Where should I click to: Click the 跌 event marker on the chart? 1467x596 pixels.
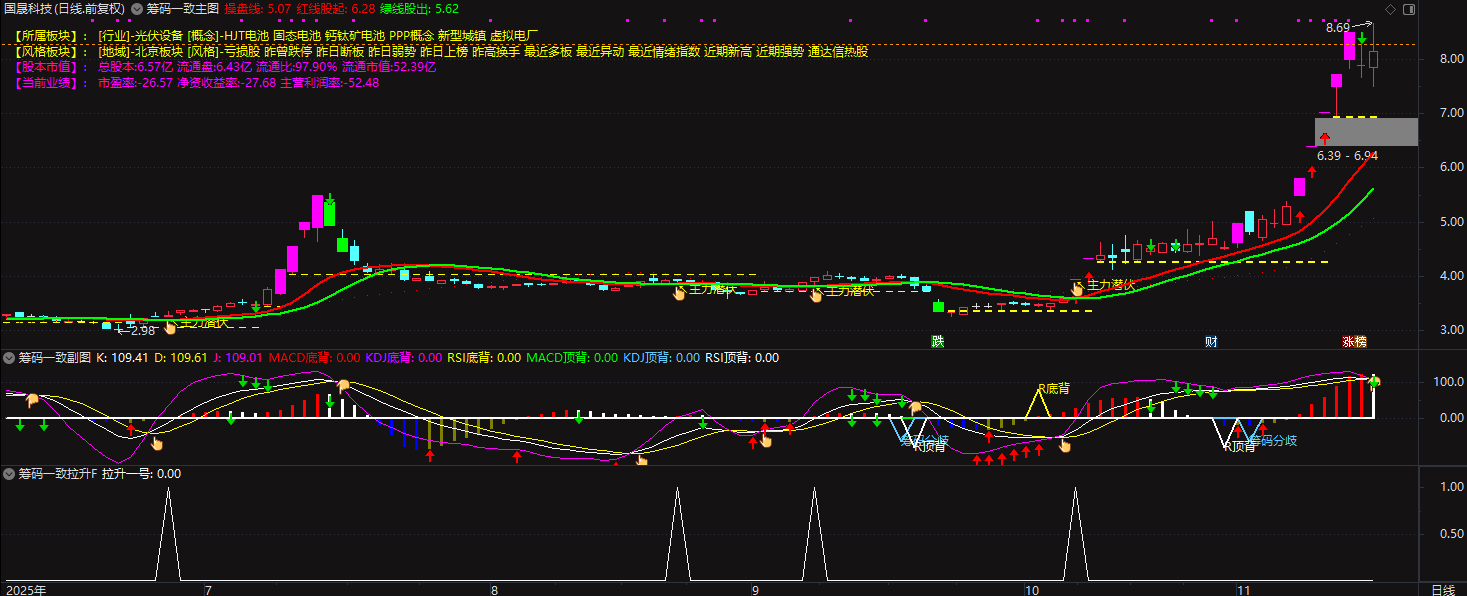click(x=937, y=341)
